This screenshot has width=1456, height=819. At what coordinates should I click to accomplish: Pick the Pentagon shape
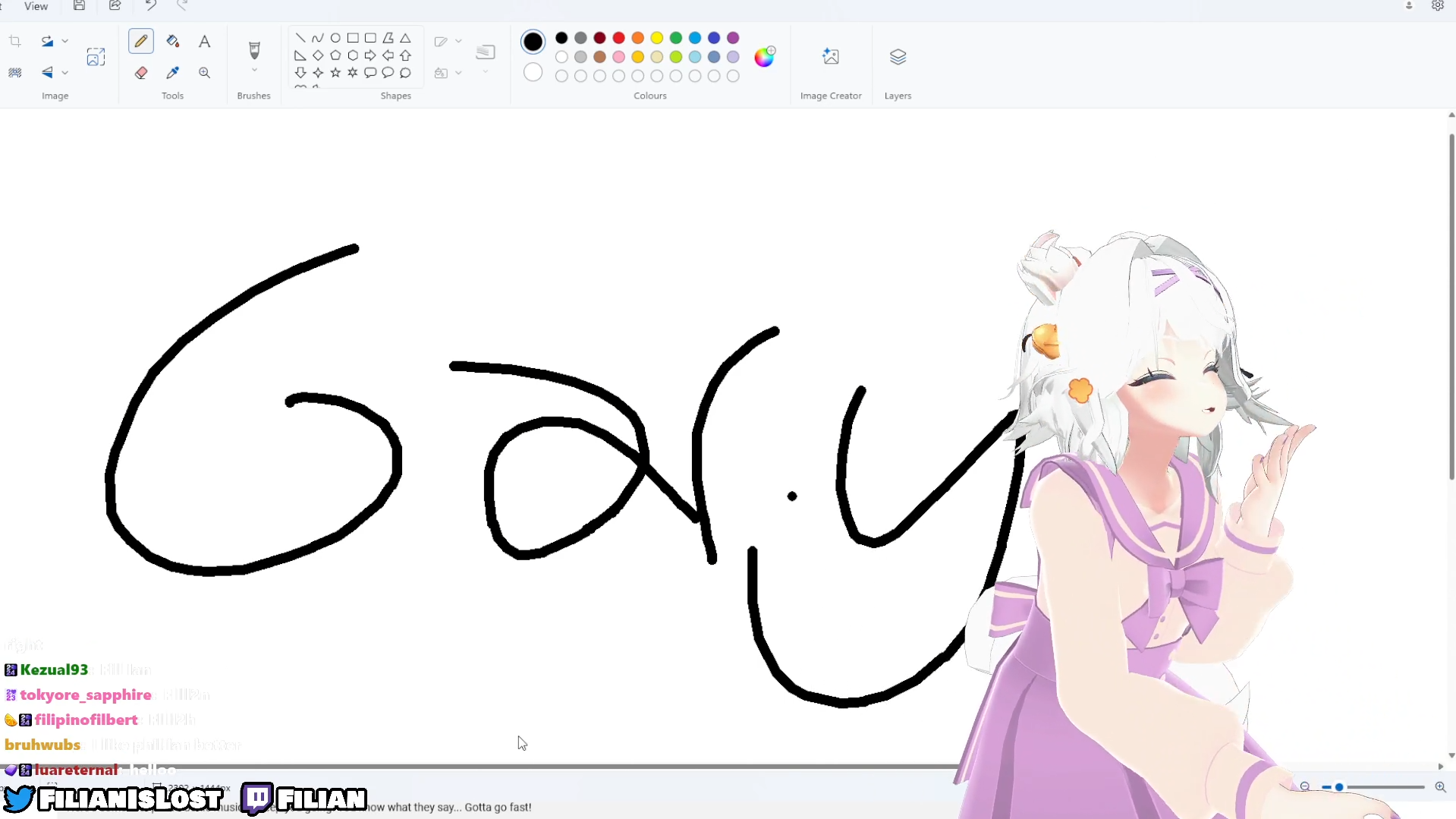pos(335,55)
